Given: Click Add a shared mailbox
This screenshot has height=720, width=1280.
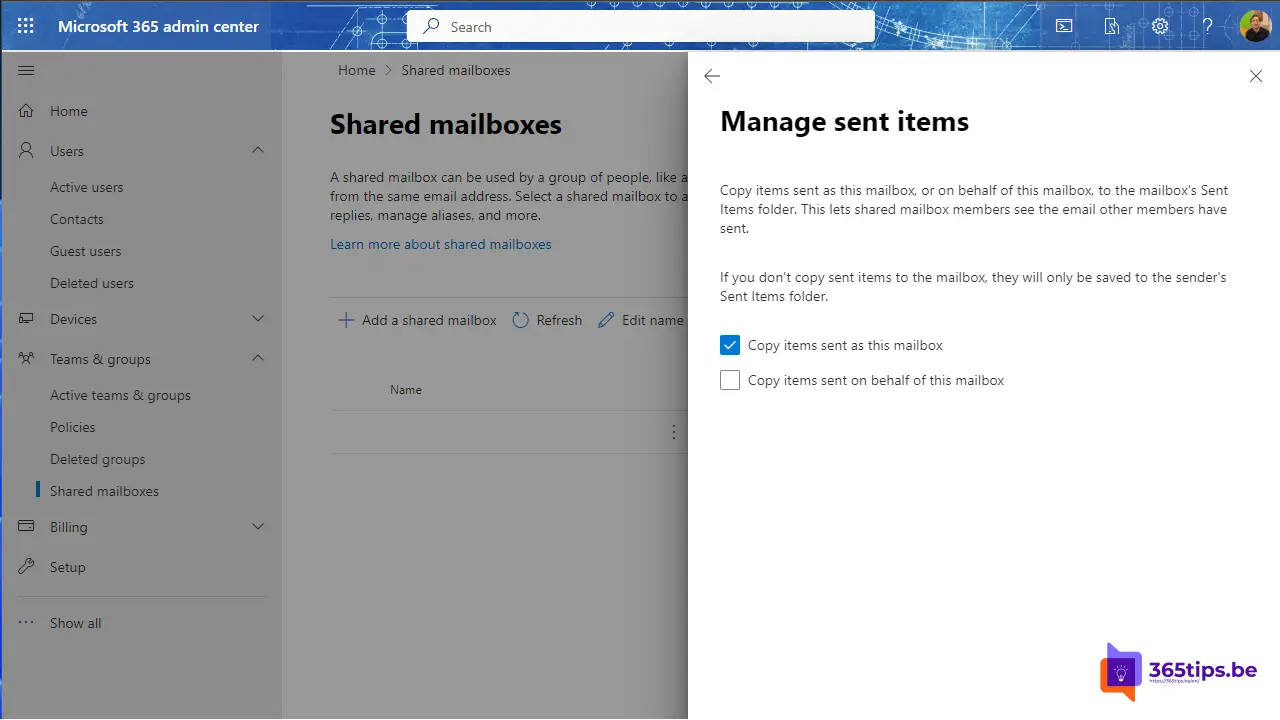Looking at the screenshot, I should 417,320.
